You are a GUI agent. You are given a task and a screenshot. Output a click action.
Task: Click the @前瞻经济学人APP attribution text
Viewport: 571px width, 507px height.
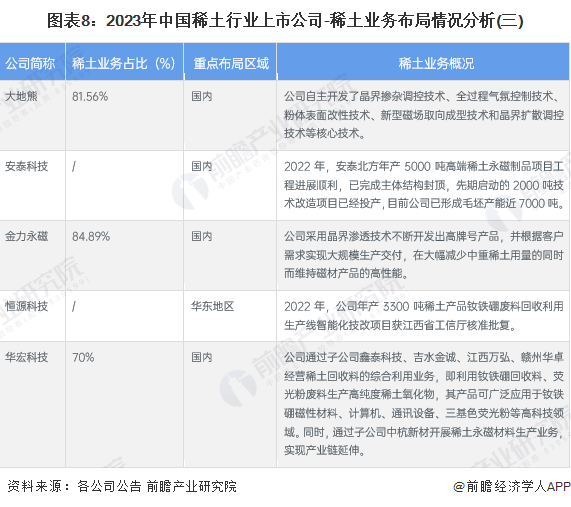tap(512, 486)
